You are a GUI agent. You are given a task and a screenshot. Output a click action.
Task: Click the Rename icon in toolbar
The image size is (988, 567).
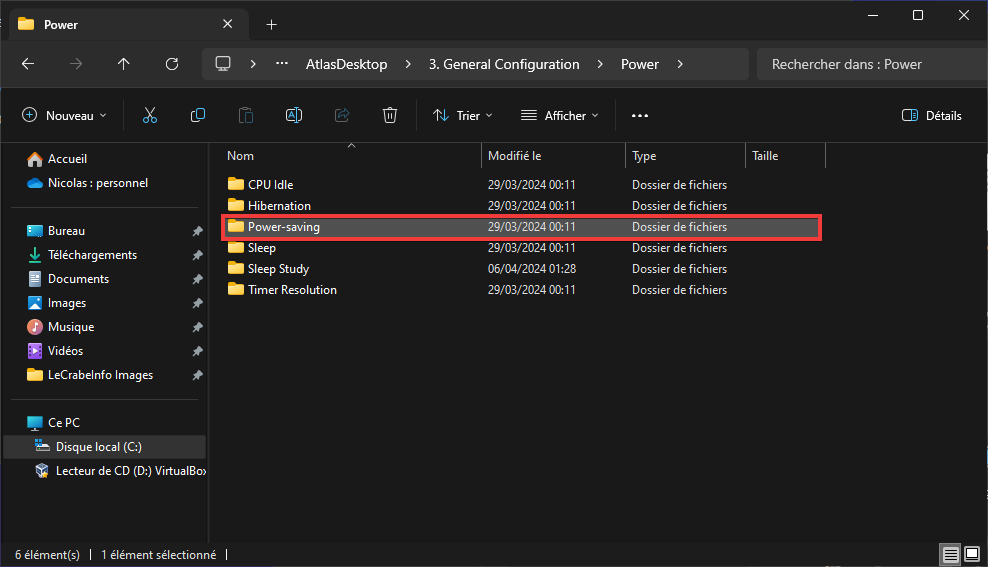(294, 115)
